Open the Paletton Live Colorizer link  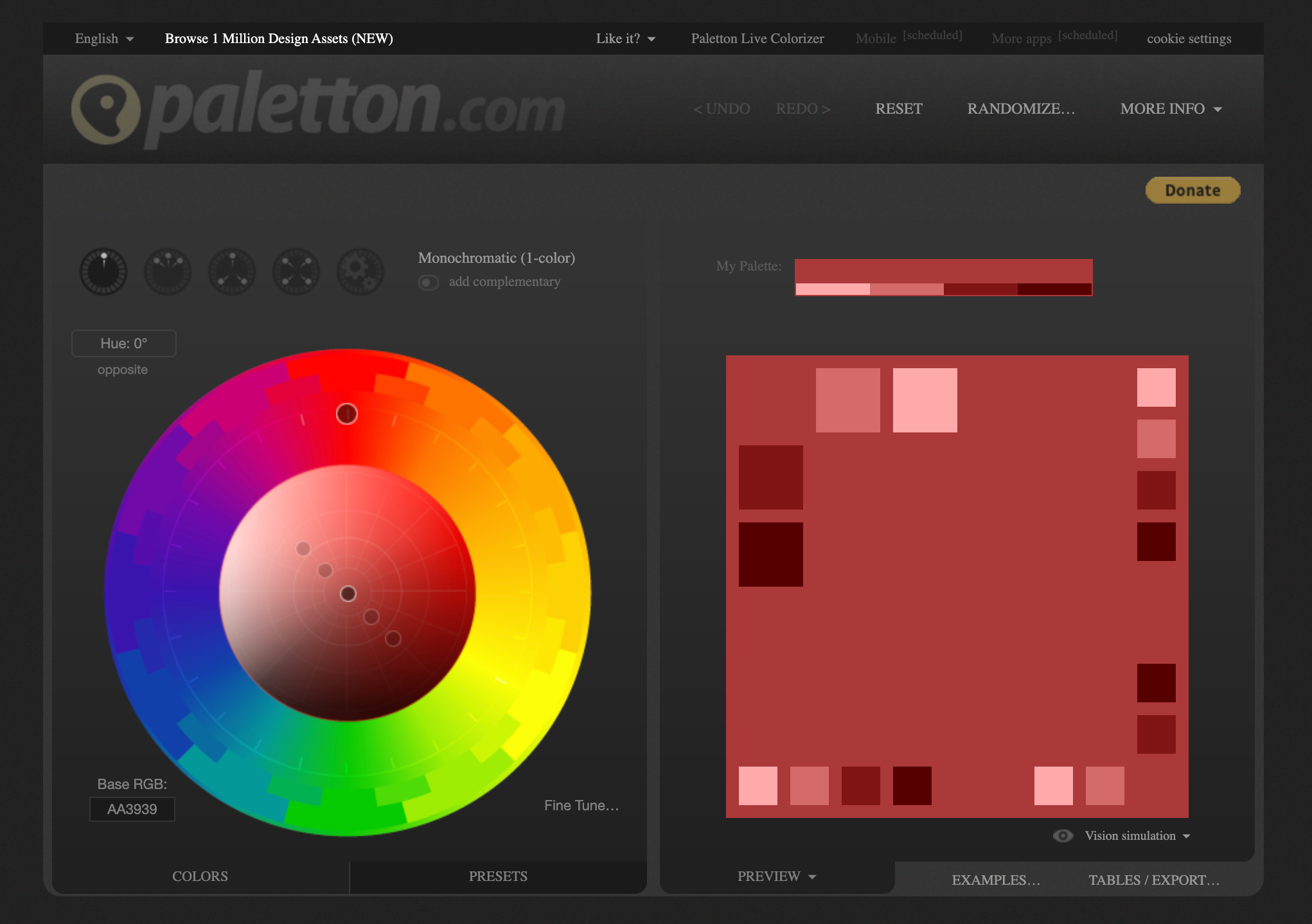click(757, 39)
